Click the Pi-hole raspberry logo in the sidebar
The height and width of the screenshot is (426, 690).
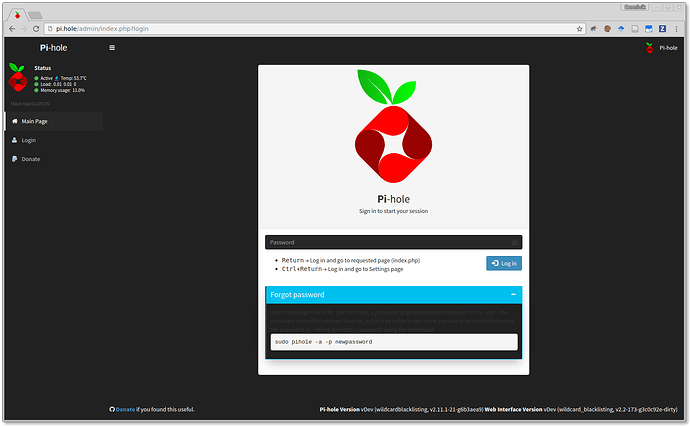[17, 78]
